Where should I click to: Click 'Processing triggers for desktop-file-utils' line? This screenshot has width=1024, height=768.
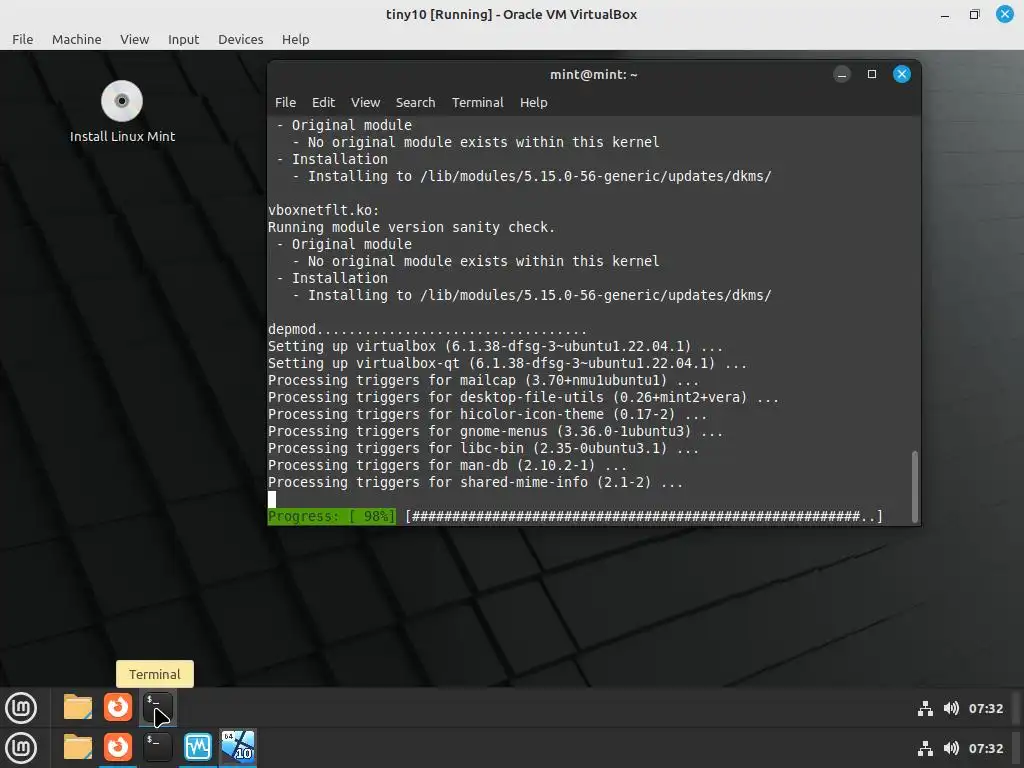(523, 397)
